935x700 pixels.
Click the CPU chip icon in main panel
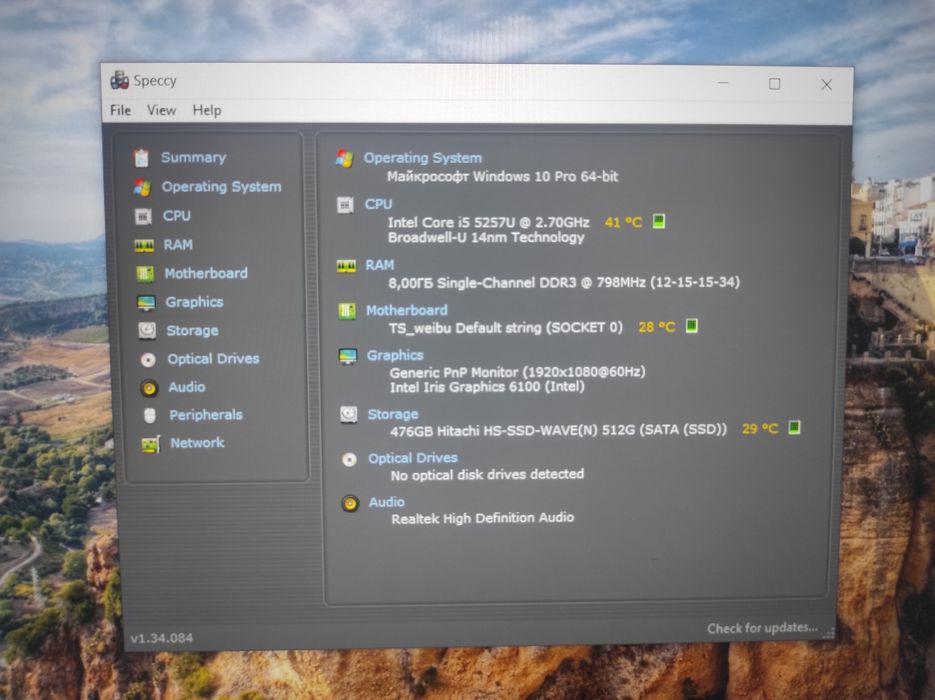tap(345, 205)
